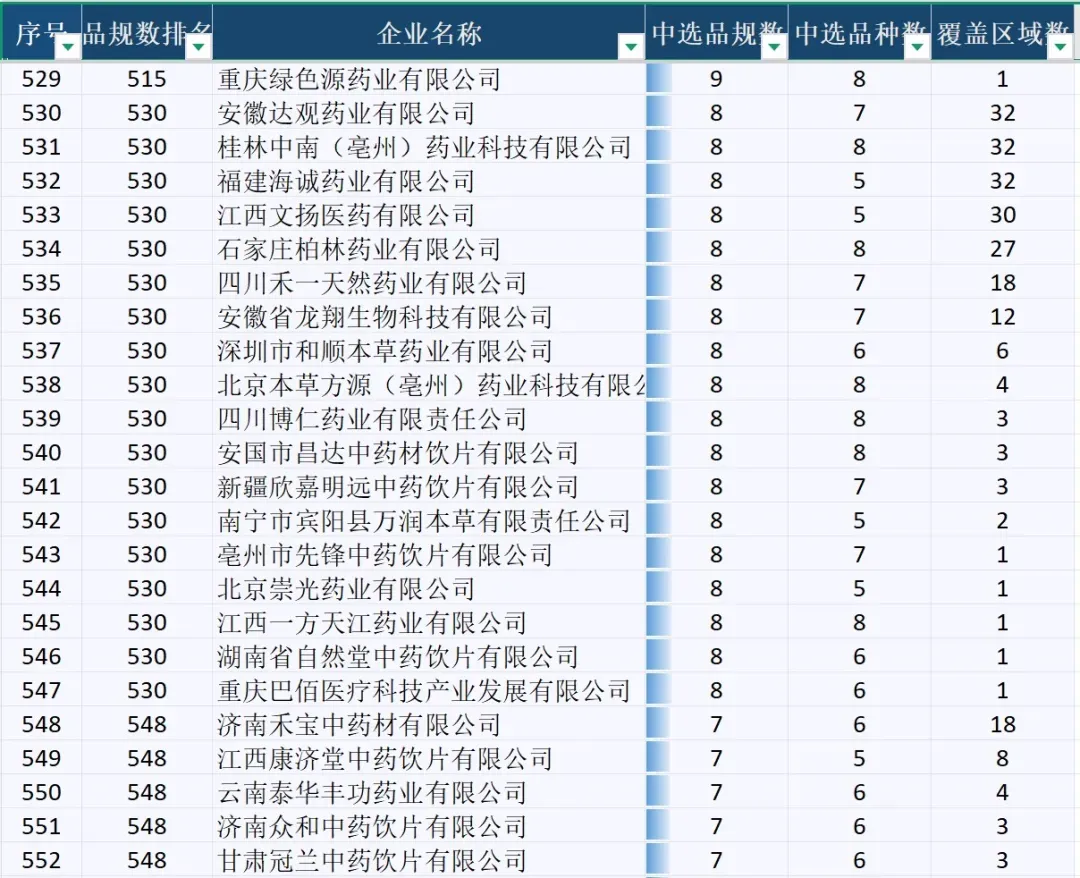The image size is (1080, 878).
Task: Select cell 福建海诚药业有限公司
Action: coord(428,180)
